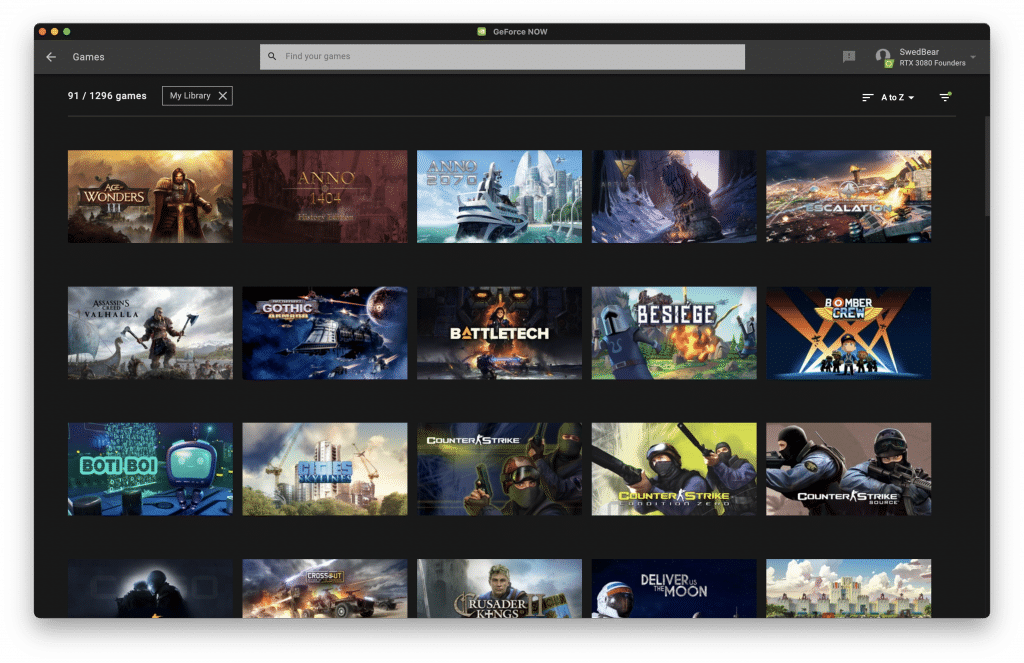Open the Escalation game thumbnail
Viewport: 1024px width, 663px height.
pos(848,197)
